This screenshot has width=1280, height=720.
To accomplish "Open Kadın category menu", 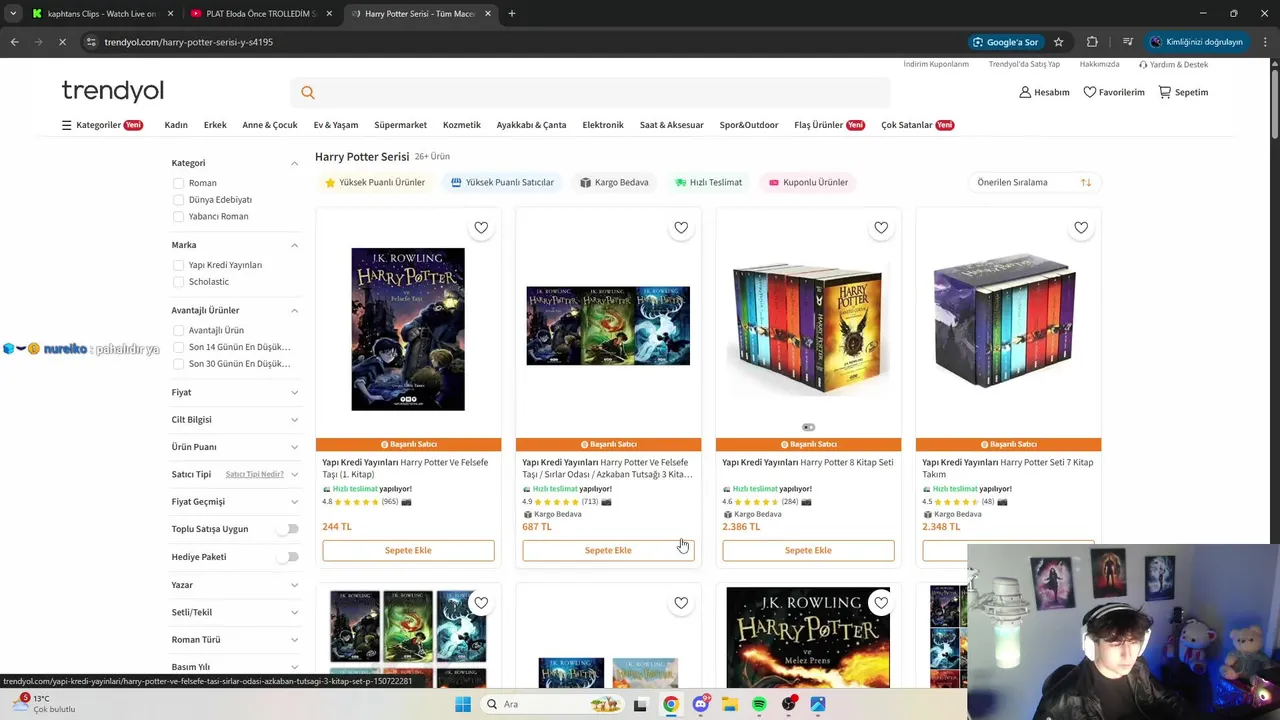I will (176, 125).
